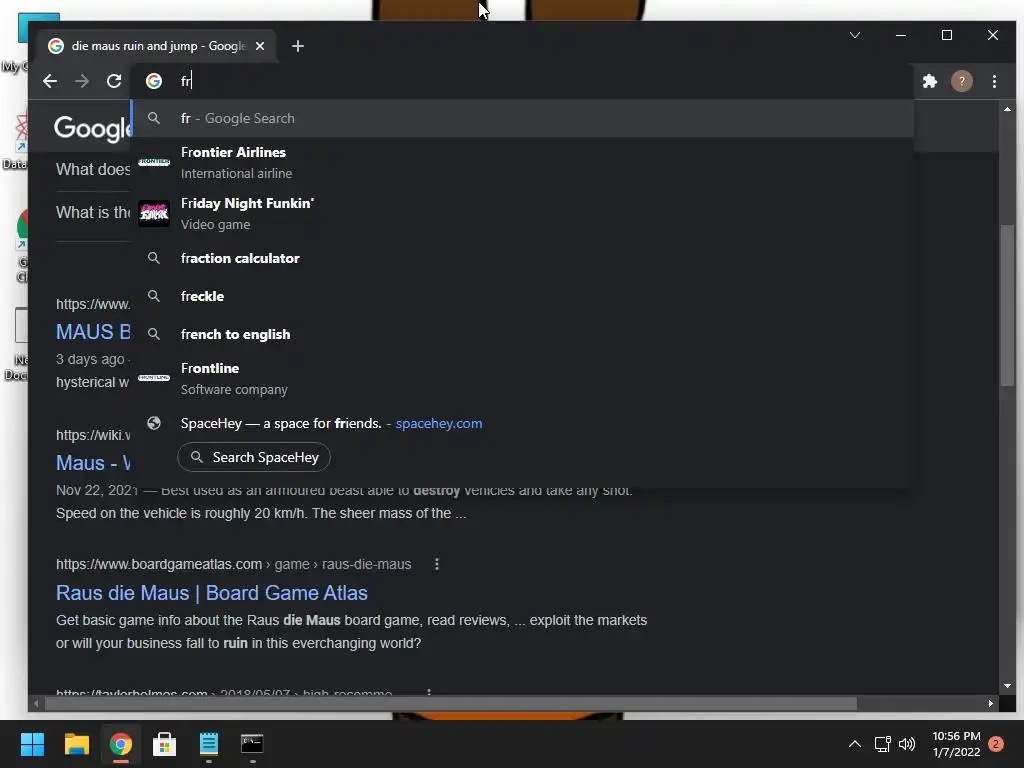The height and width of the screenshot is (768, 1024).
Task: Open the tab search chevron
Action: [854, 35]
